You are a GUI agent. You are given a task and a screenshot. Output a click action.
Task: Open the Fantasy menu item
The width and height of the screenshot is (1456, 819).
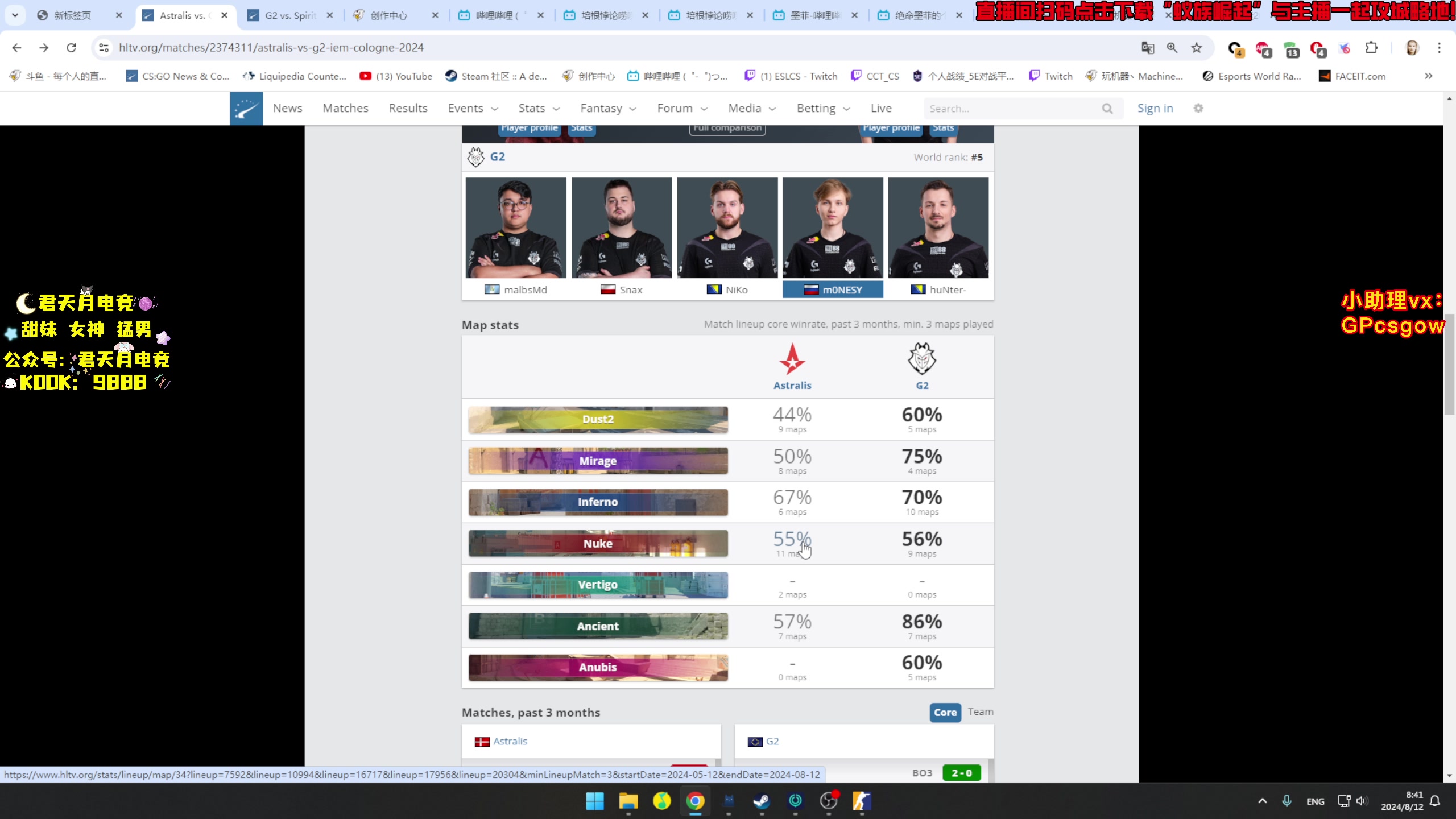pos(601,108)
